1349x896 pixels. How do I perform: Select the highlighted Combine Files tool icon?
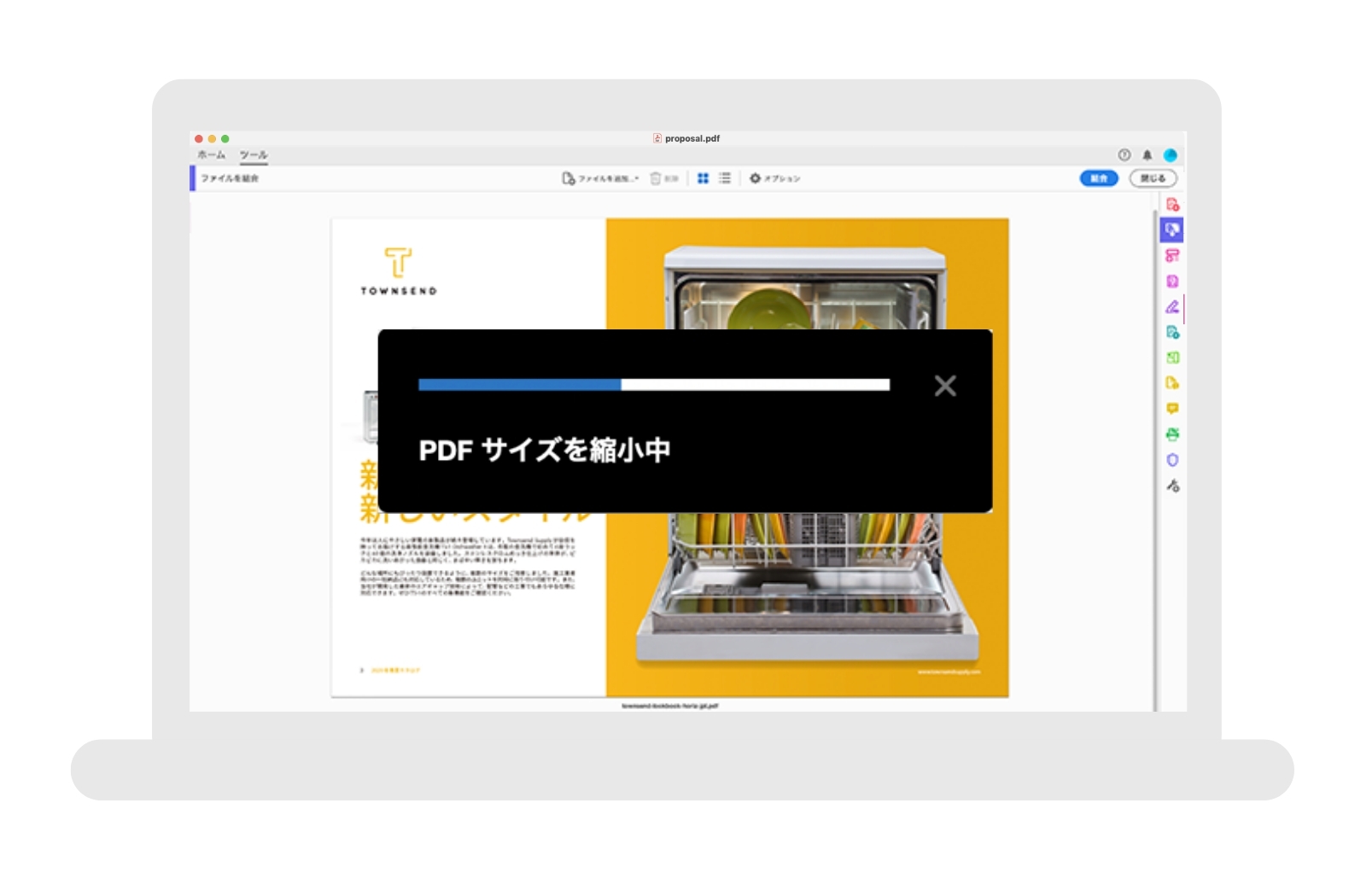pos(1172,230)
